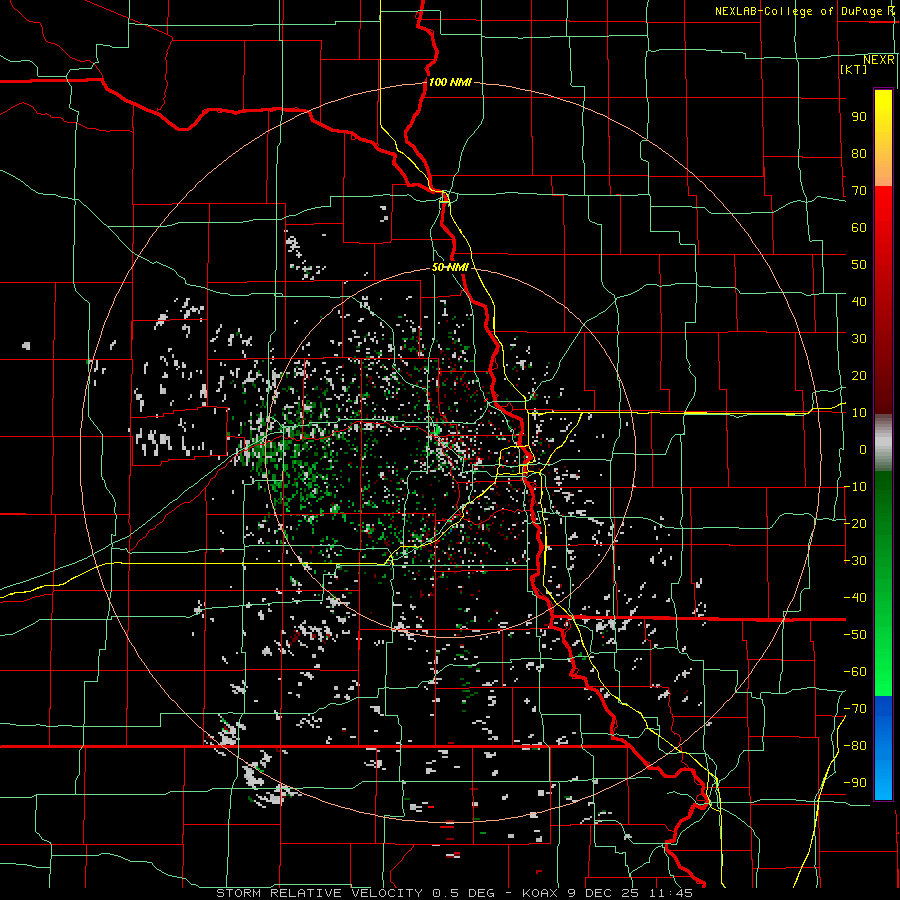The image size is (900, 900).
Task: Click the 80 value on velocity scale
Action: (859, 154)
